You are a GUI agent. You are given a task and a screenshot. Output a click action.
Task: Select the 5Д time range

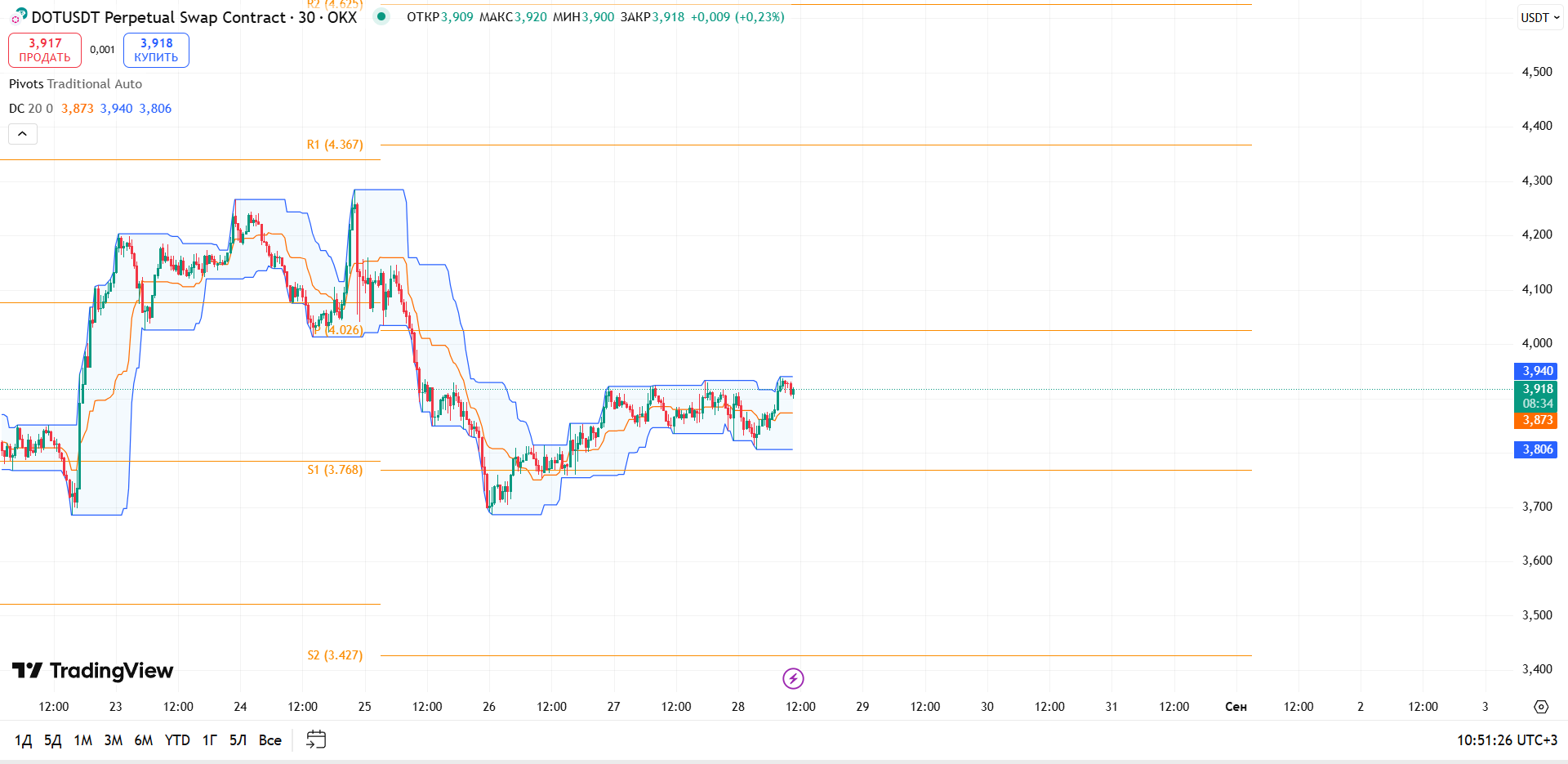click(53, 740)
